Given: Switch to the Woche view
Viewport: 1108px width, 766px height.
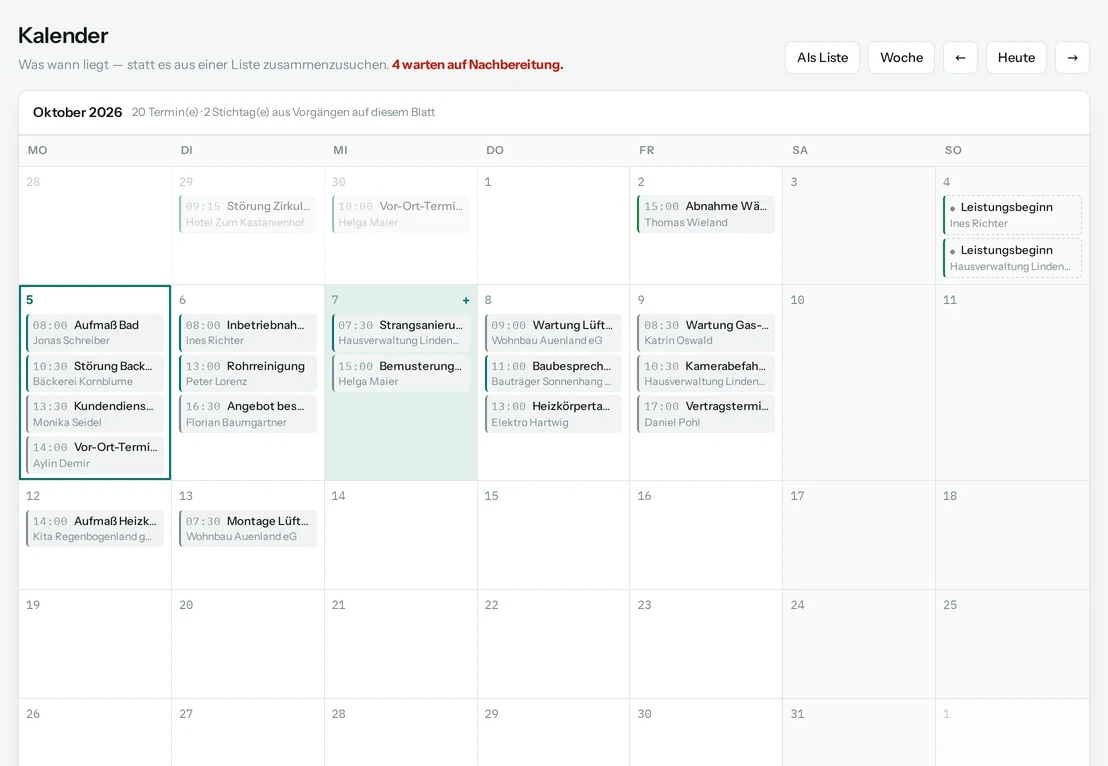Looking at the screenshot, I should (x=902, y=57).
